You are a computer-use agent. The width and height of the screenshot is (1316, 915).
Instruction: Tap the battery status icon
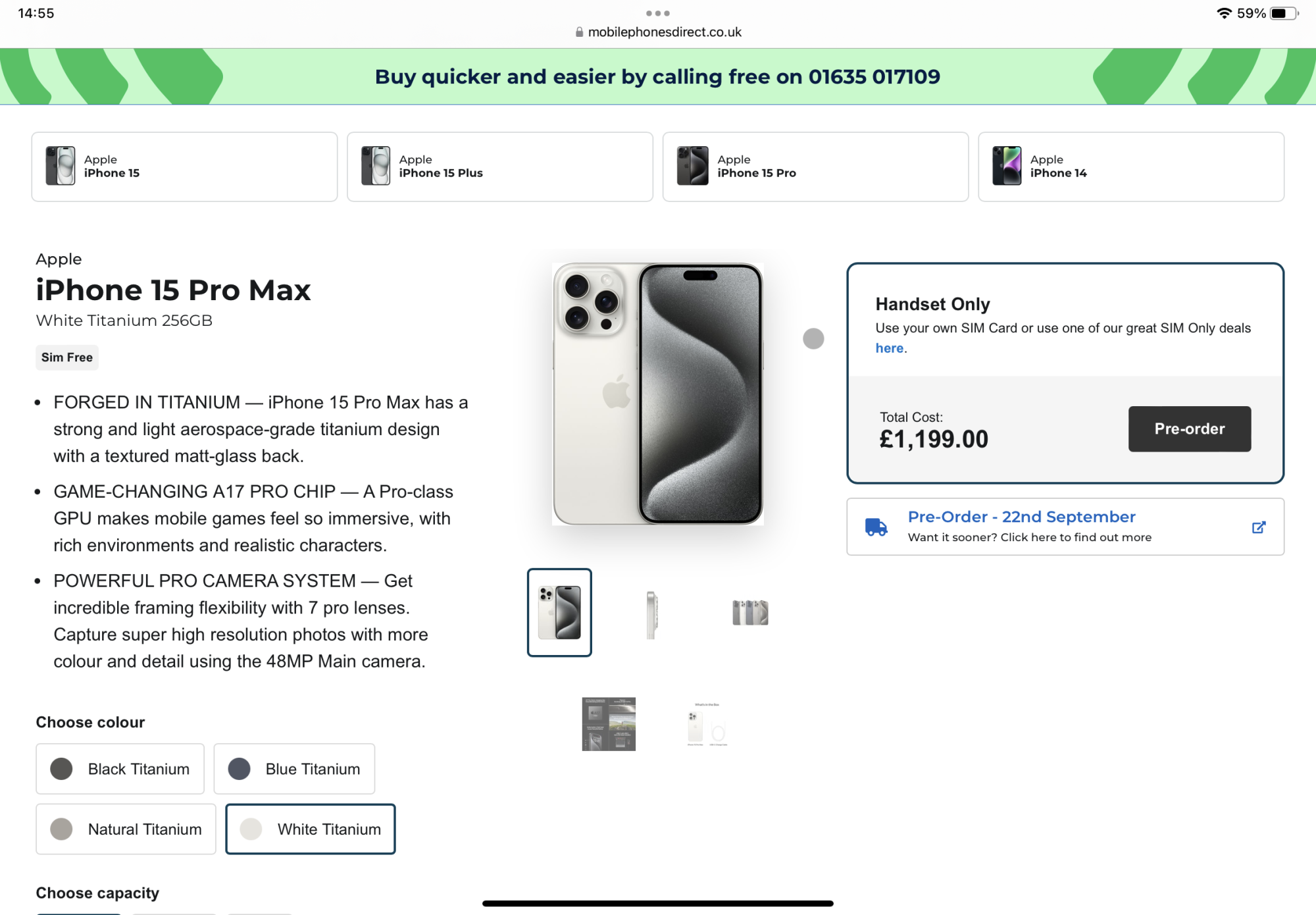[1284, 13]
